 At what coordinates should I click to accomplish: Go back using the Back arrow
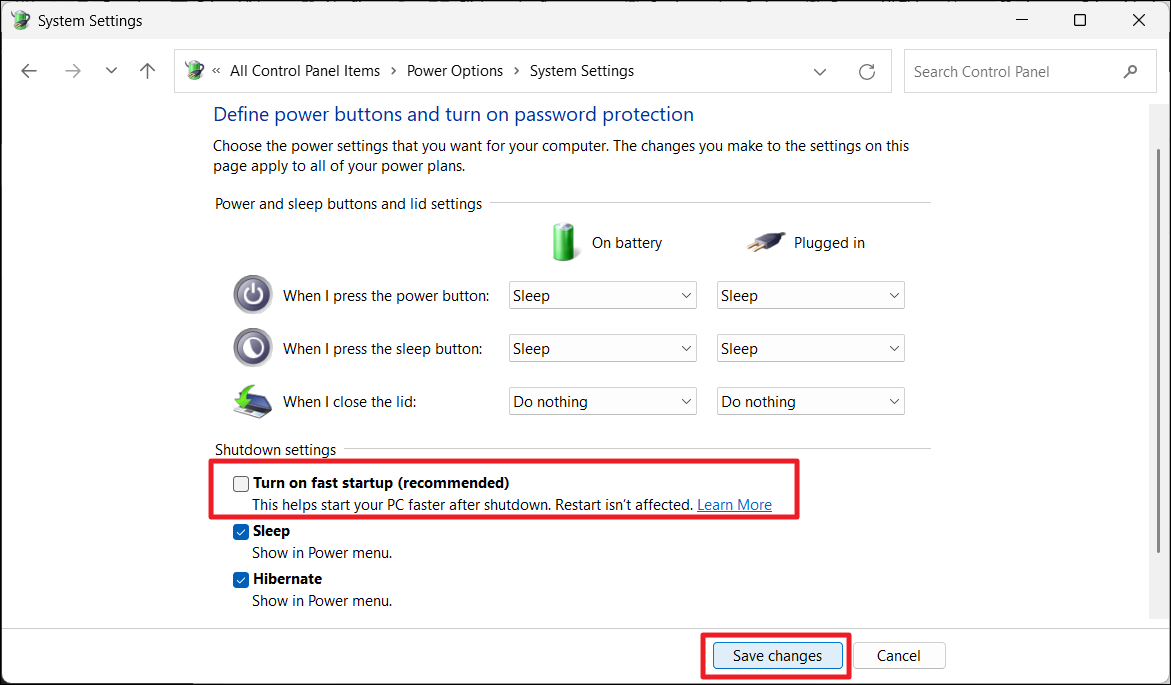pyautogui.click(x=29, y=71)
